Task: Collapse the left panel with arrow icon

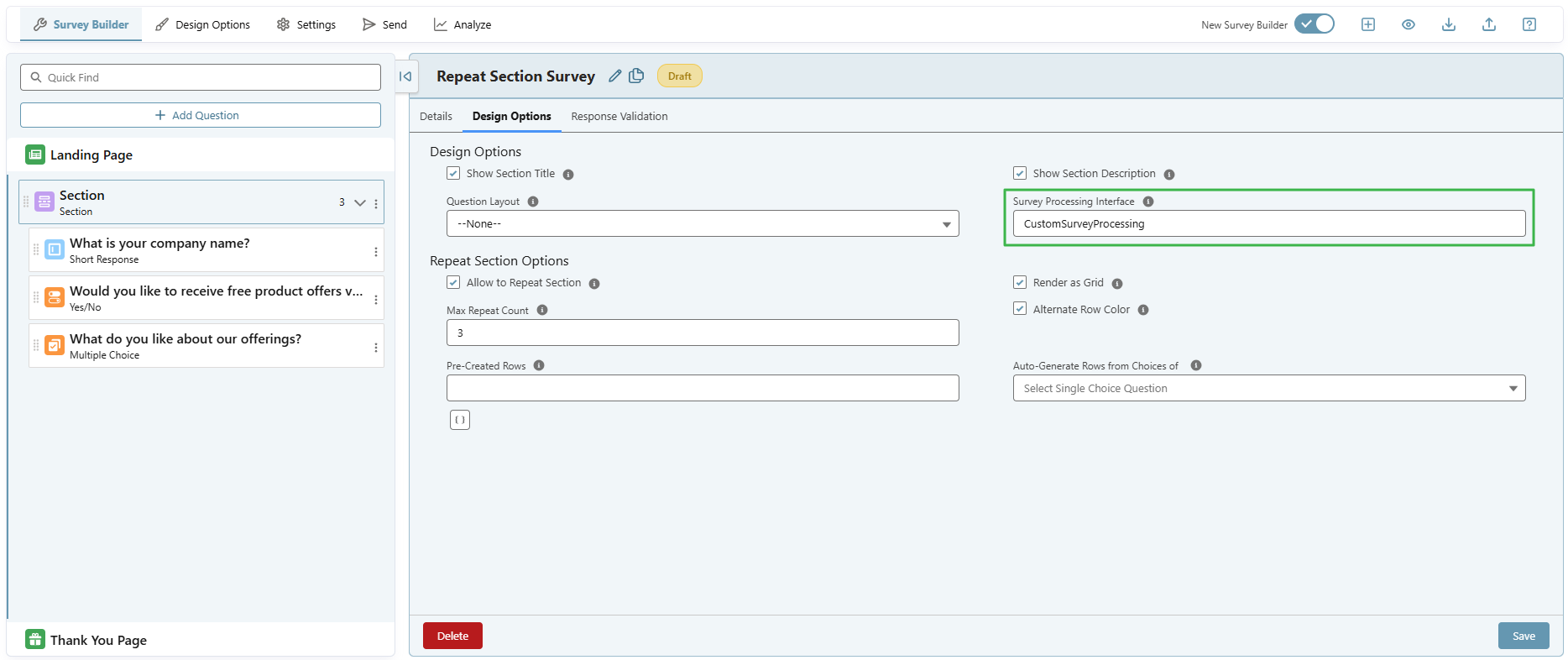Action: click(405, 76)
